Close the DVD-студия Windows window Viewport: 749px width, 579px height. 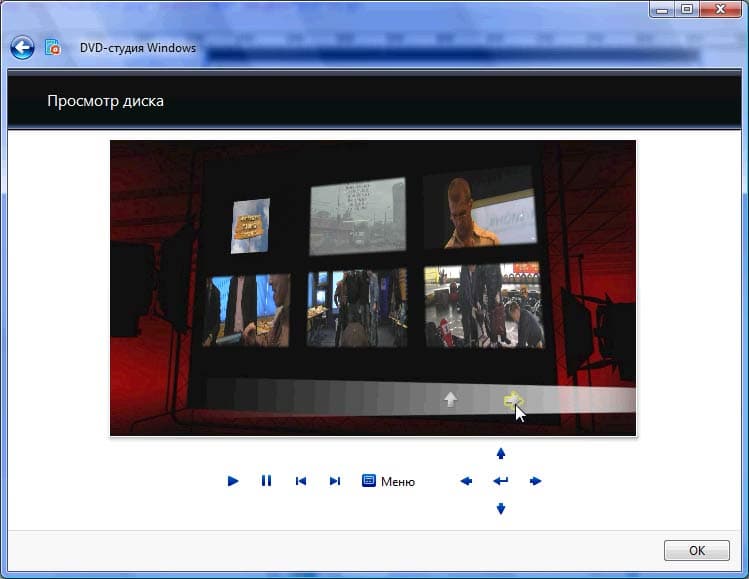coord(720,9)
